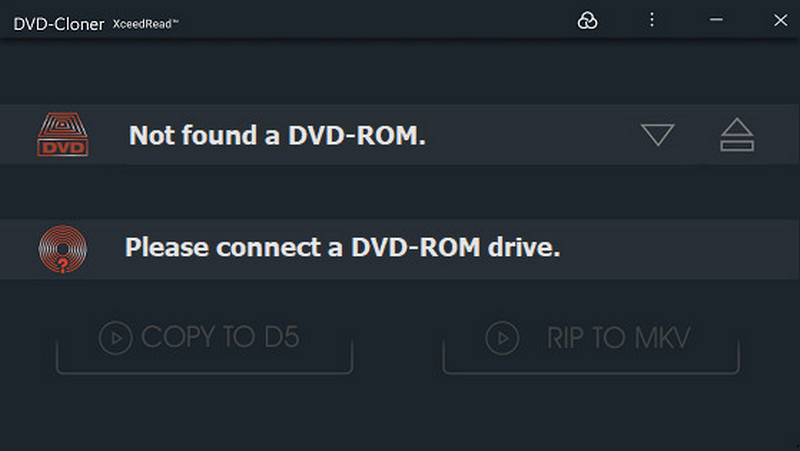Image resolution: width=800 pixels, height=451 pixels.
Task: Click the red disc question-mark icon
Action: [x=62, y=250]
